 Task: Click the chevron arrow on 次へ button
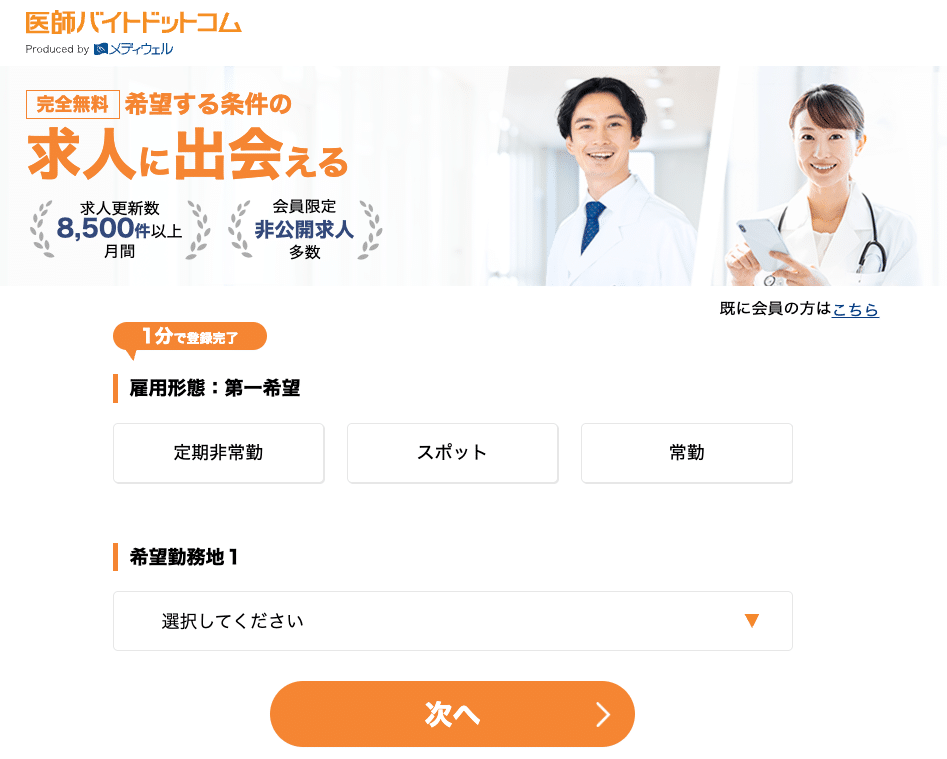(603, 714)
